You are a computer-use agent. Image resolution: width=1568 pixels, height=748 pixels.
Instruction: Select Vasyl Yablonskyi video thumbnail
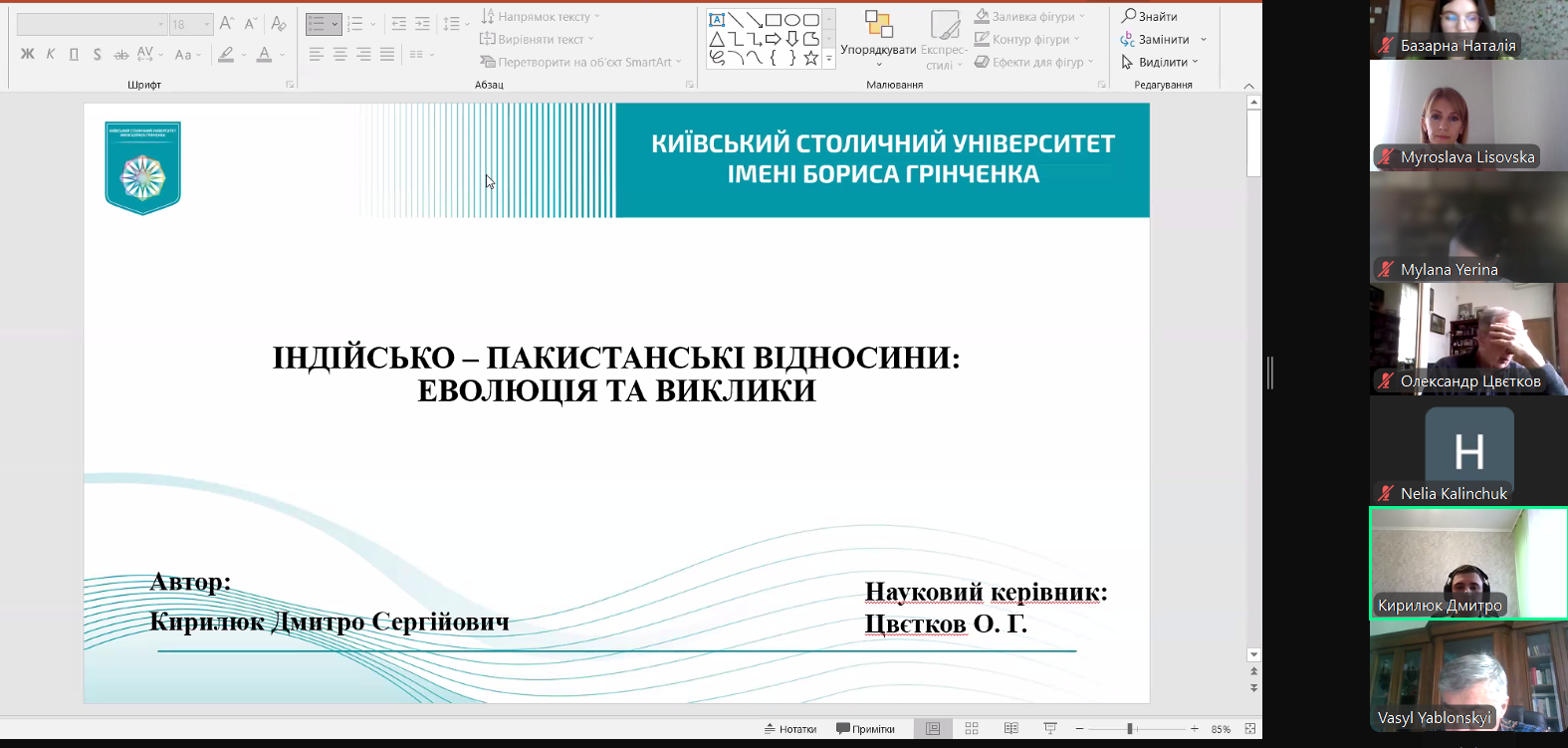(x=1468, y=677)
